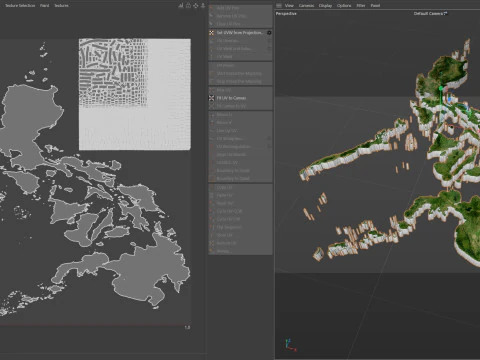The image size is (480, 360).
Task: Click XYZ axis orientation gizmo
Action: pos(290,345)
